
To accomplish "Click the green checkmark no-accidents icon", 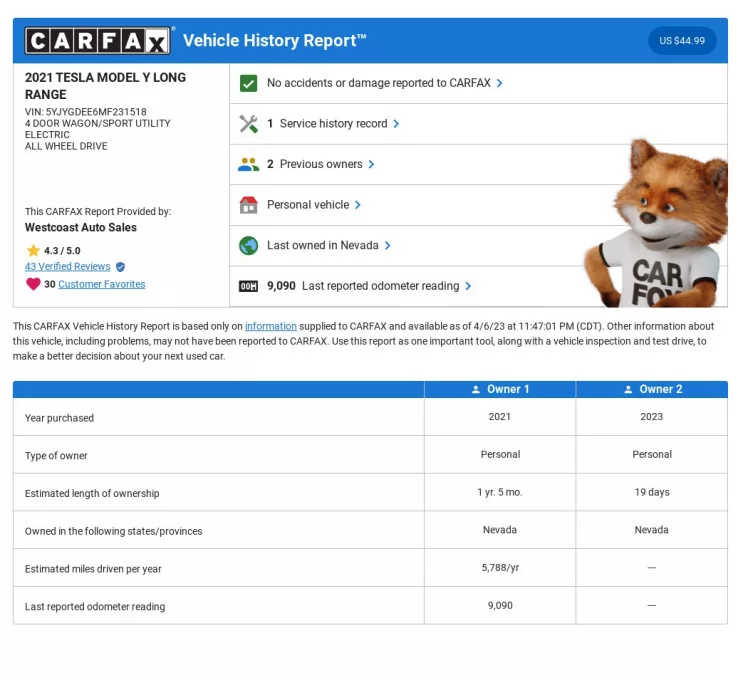I will [249, 83].
